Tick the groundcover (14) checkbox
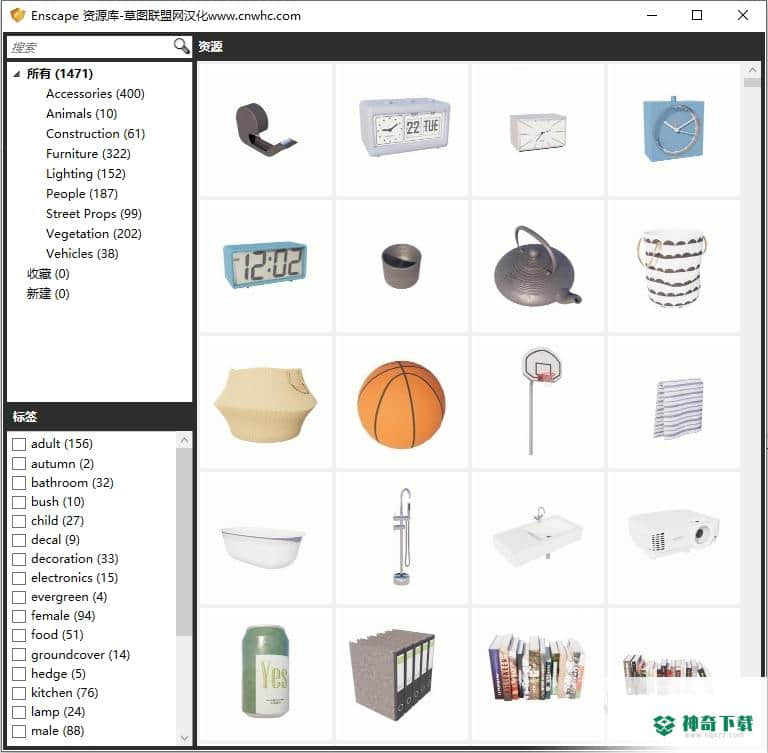The height and width of the screenshot is (753, 768). click(19, 655)
